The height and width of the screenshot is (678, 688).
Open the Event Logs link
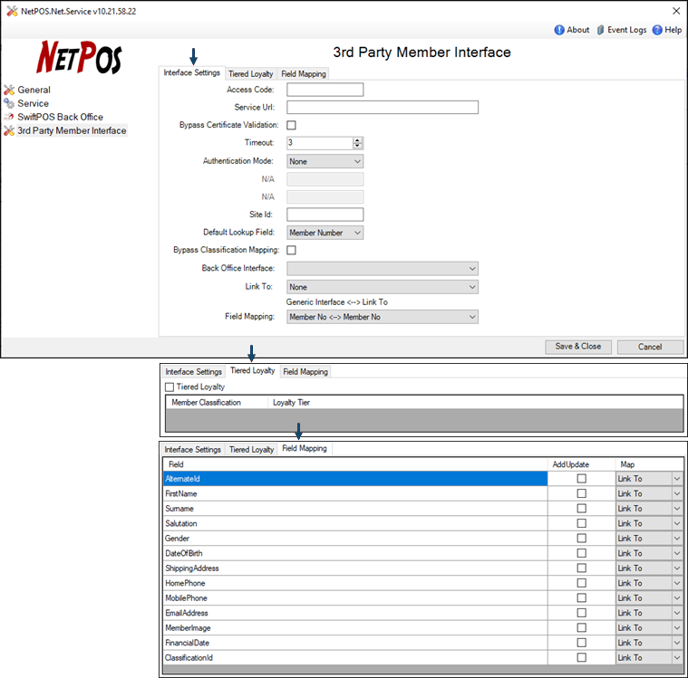coord(627,30)
